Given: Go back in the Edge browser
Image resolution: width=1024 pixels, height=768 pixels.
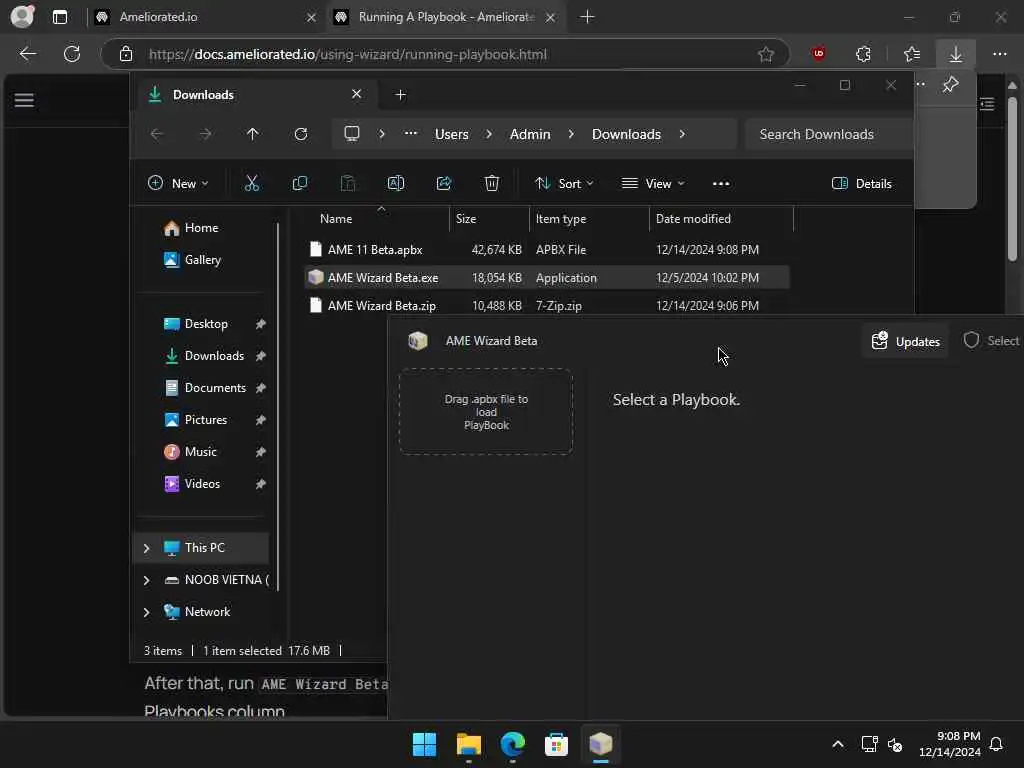Looking at the screenshot, I should point(27,54).
